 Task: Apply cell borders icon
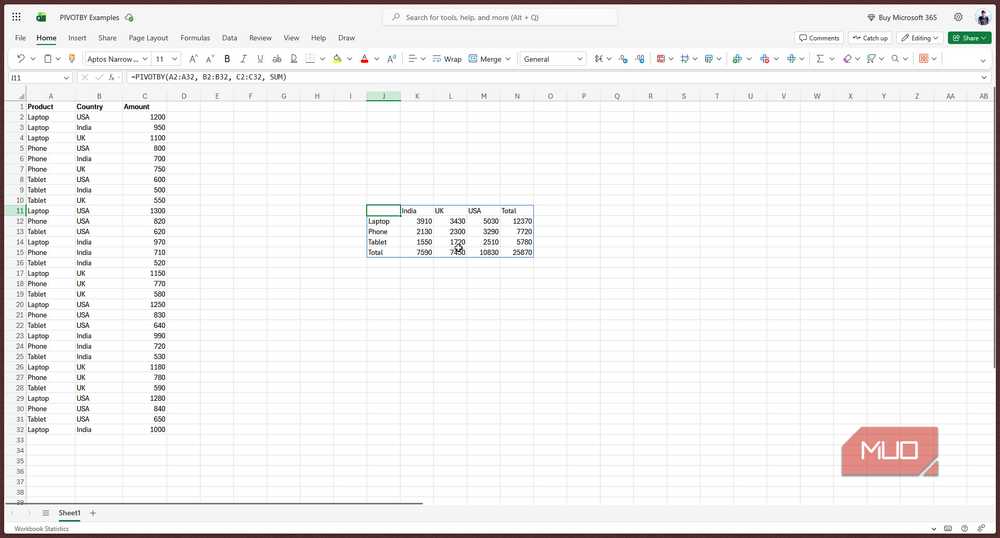pyautogui.click(x=310, y=59)
